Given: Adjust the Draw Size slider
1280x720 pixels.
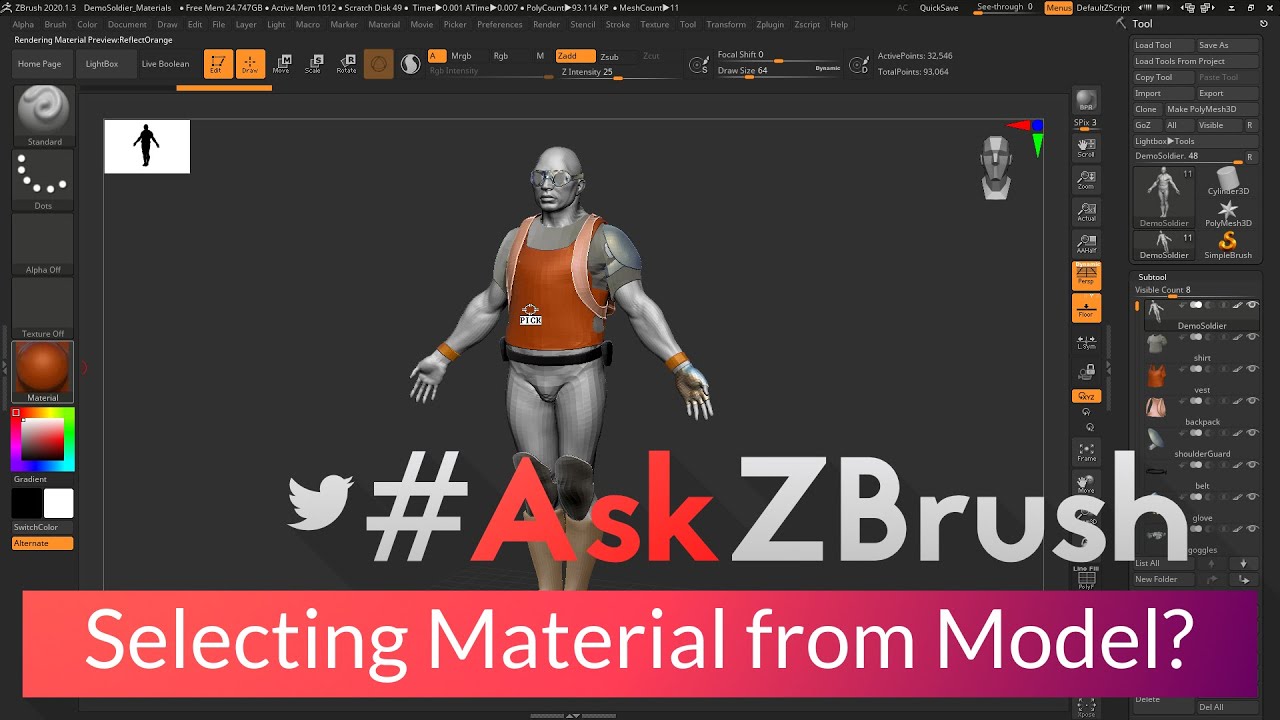Looking at the screenshot, I should pos(779,71).
